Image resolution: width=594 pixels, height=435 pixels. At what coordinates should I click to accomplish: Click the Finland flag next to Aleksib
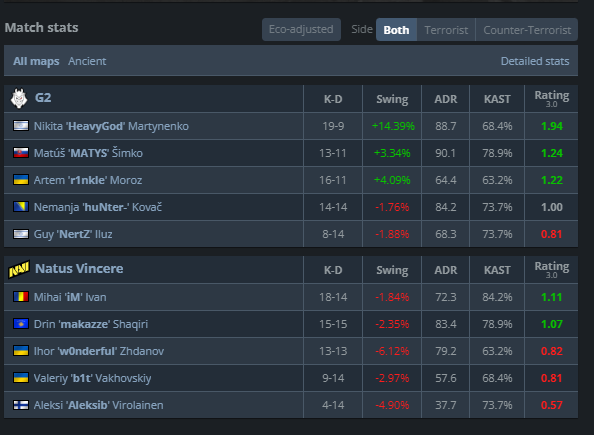coord(21,405)
